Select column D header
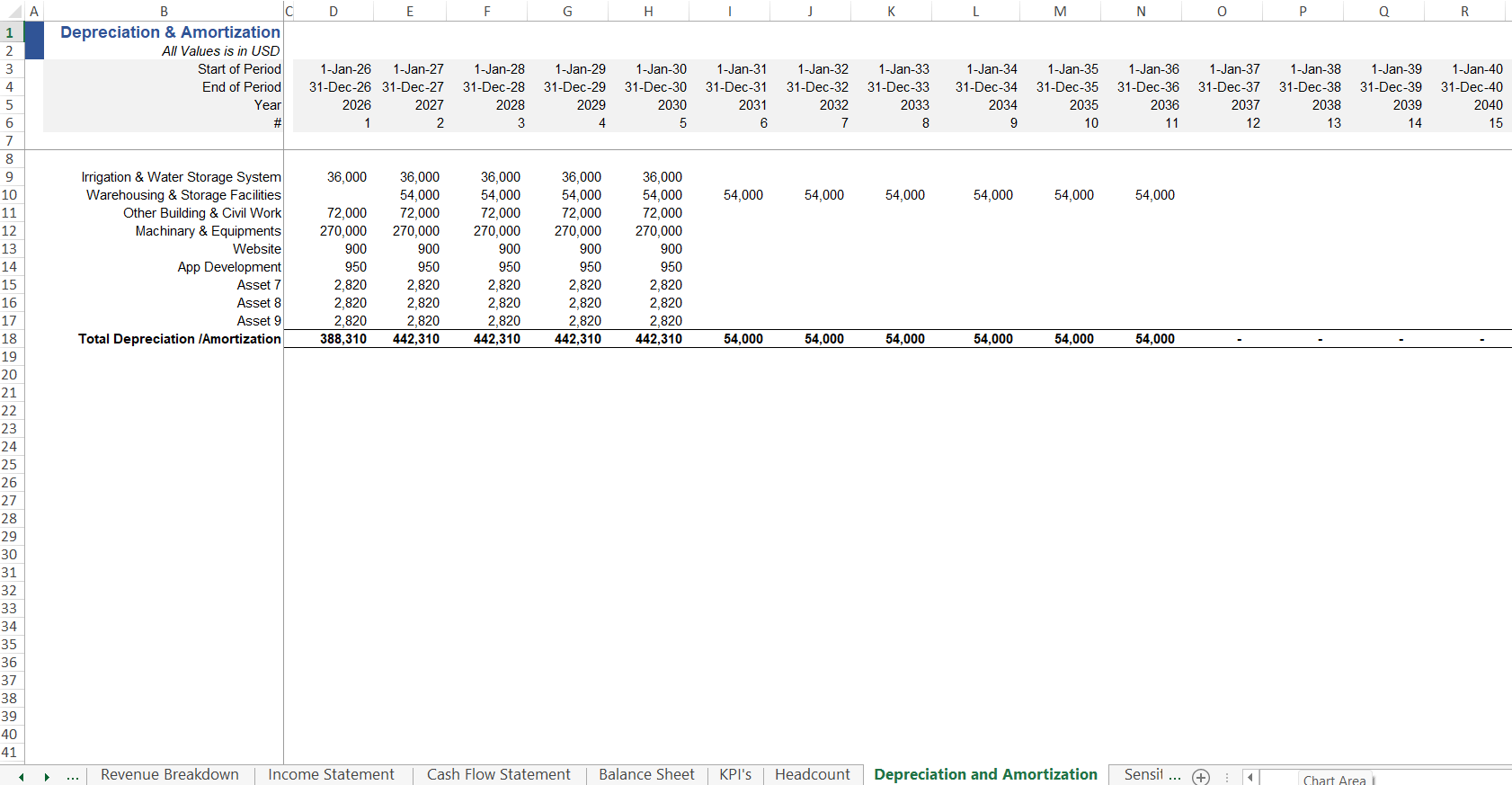 (x=334, y=12)
